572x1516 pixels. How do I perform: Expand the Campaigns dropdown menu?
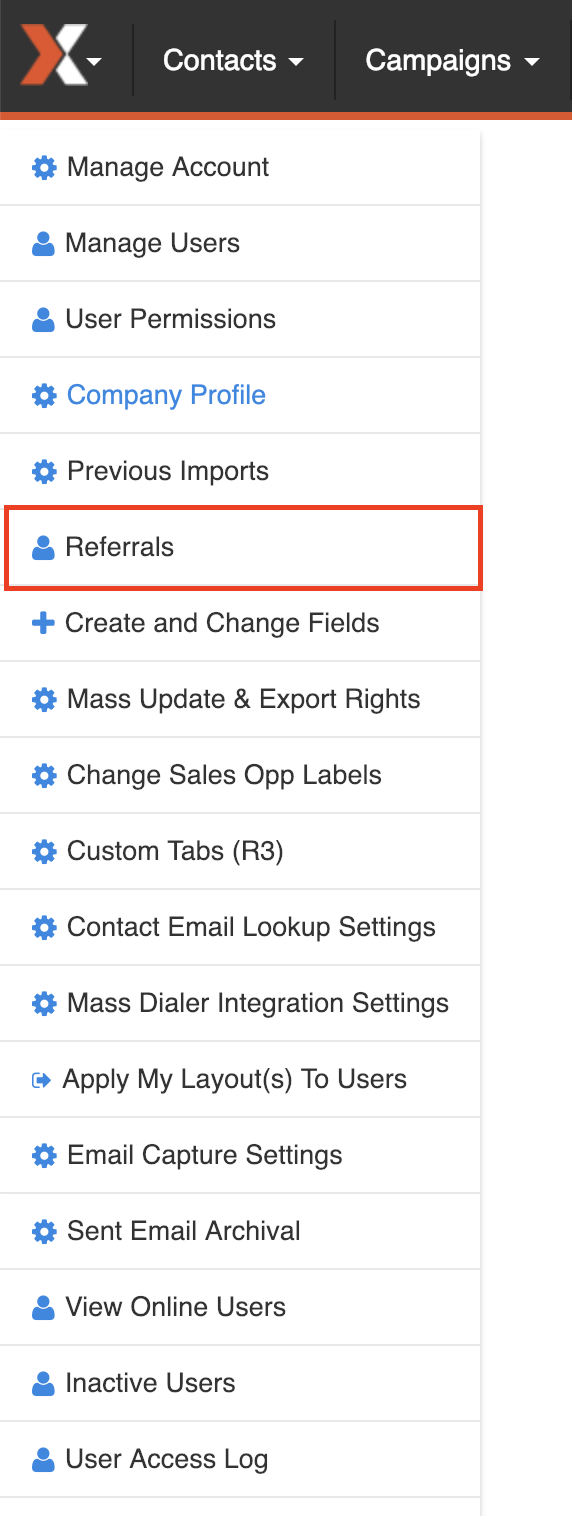tap(452, 60)
